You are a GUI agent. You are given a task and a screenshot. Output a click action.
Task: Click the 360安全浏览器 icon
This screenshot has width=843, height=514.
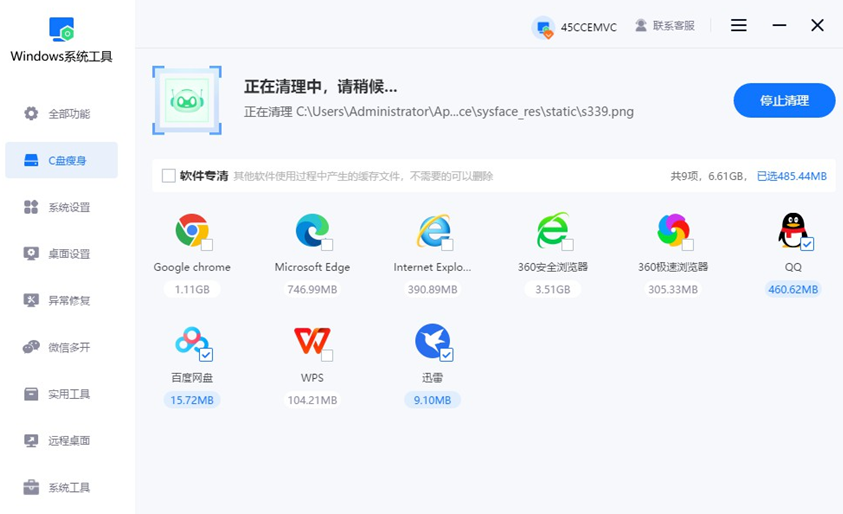[552, 230]
